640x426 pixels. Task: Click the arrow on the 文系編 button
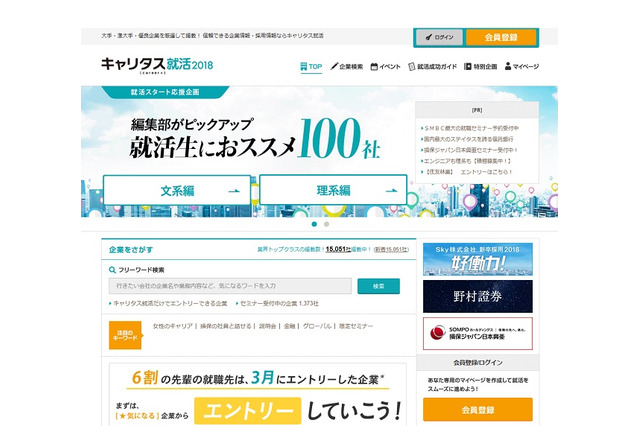coord(234,191)
